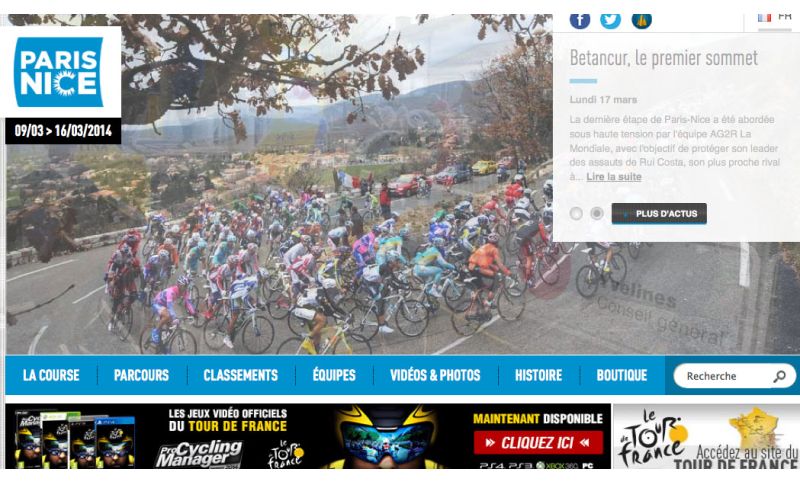Open the Parcours menu

point(141,375)
